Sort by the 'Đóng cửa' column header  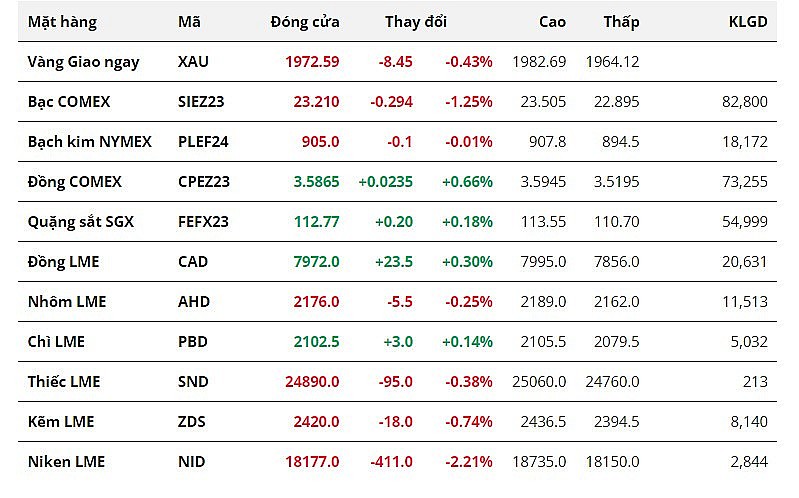tap(304, 22)
